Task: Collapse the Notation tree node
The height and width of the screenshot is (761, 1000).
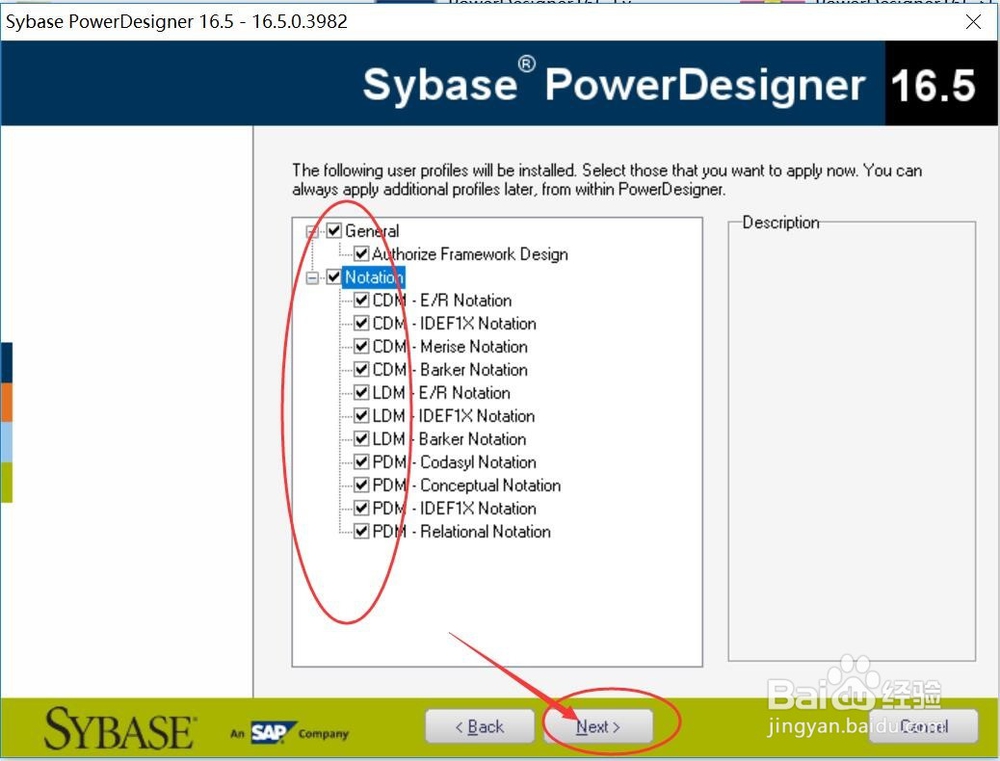Action: [312, 277]
